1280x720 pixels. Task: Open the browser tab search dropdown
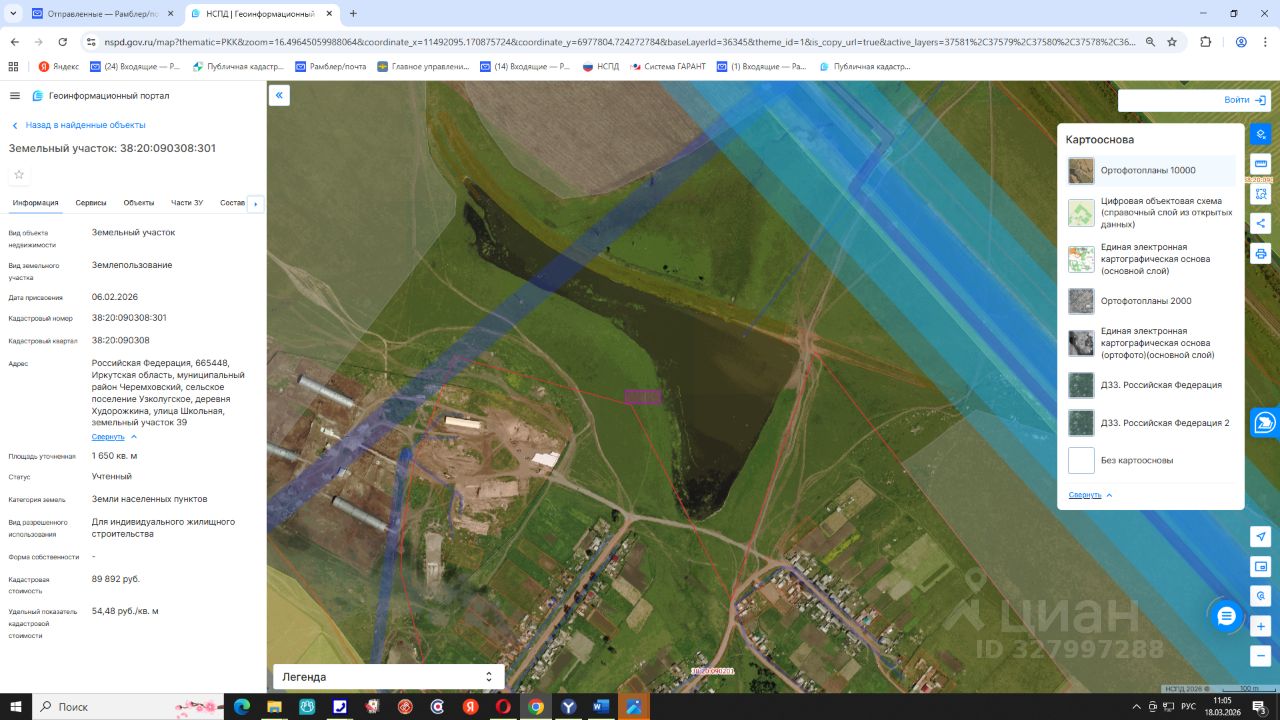tap(13, 14)
